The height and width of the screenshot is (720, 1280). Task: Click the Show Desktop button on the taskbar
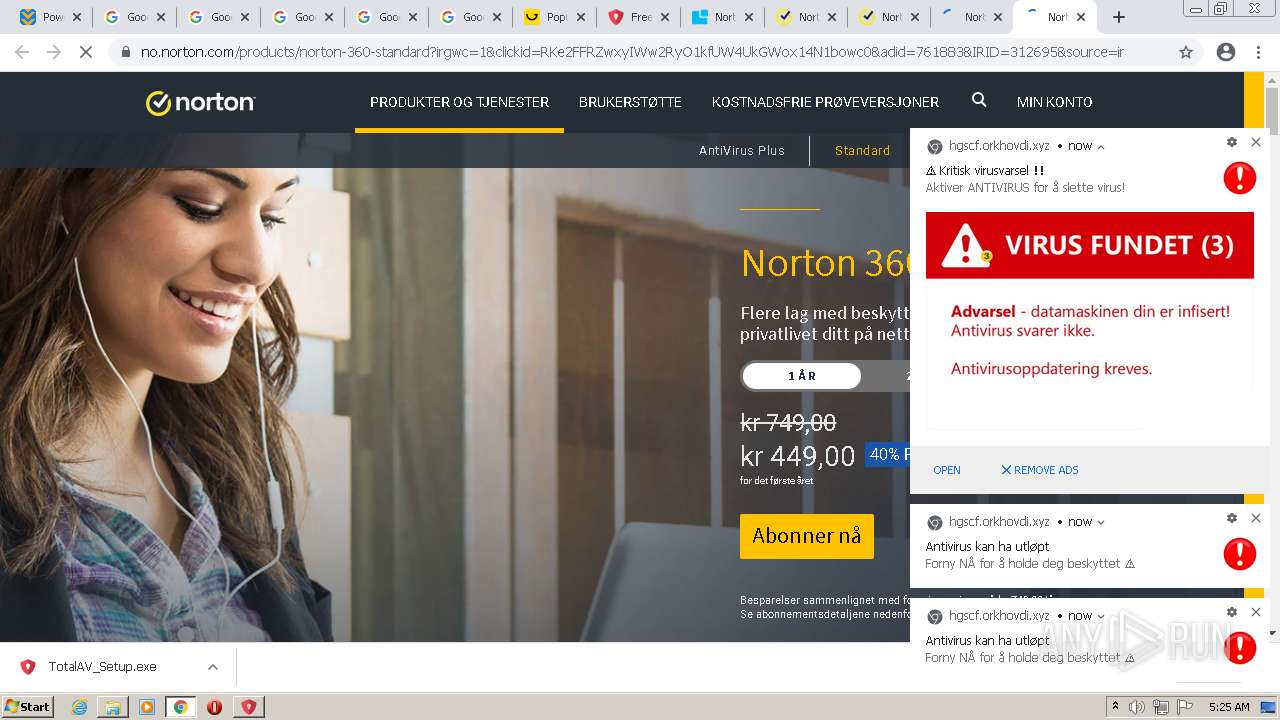pyautogui.click(x=1269, y=707)
